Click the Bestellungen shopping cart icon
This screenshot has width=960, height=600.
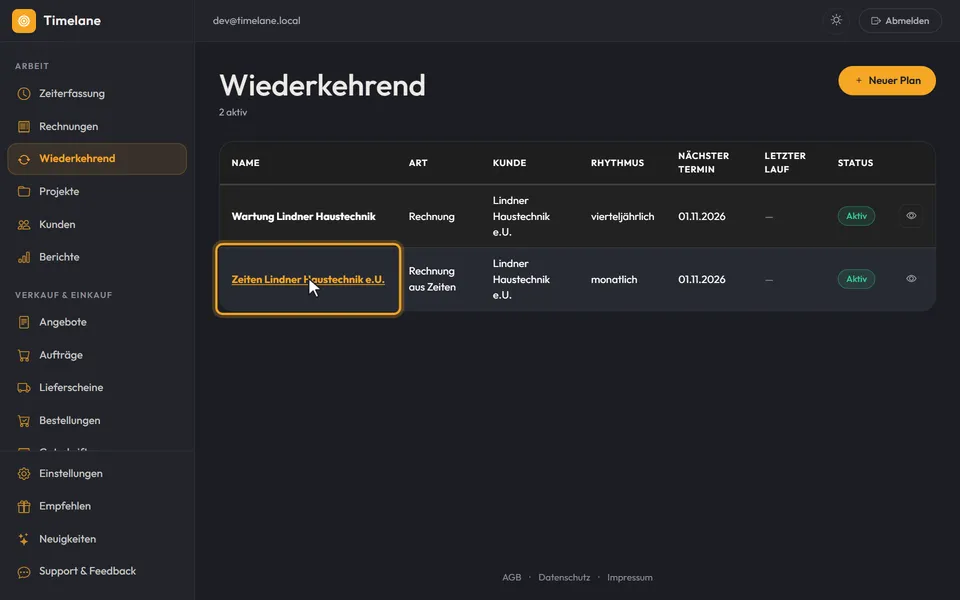tap(24, 421)
